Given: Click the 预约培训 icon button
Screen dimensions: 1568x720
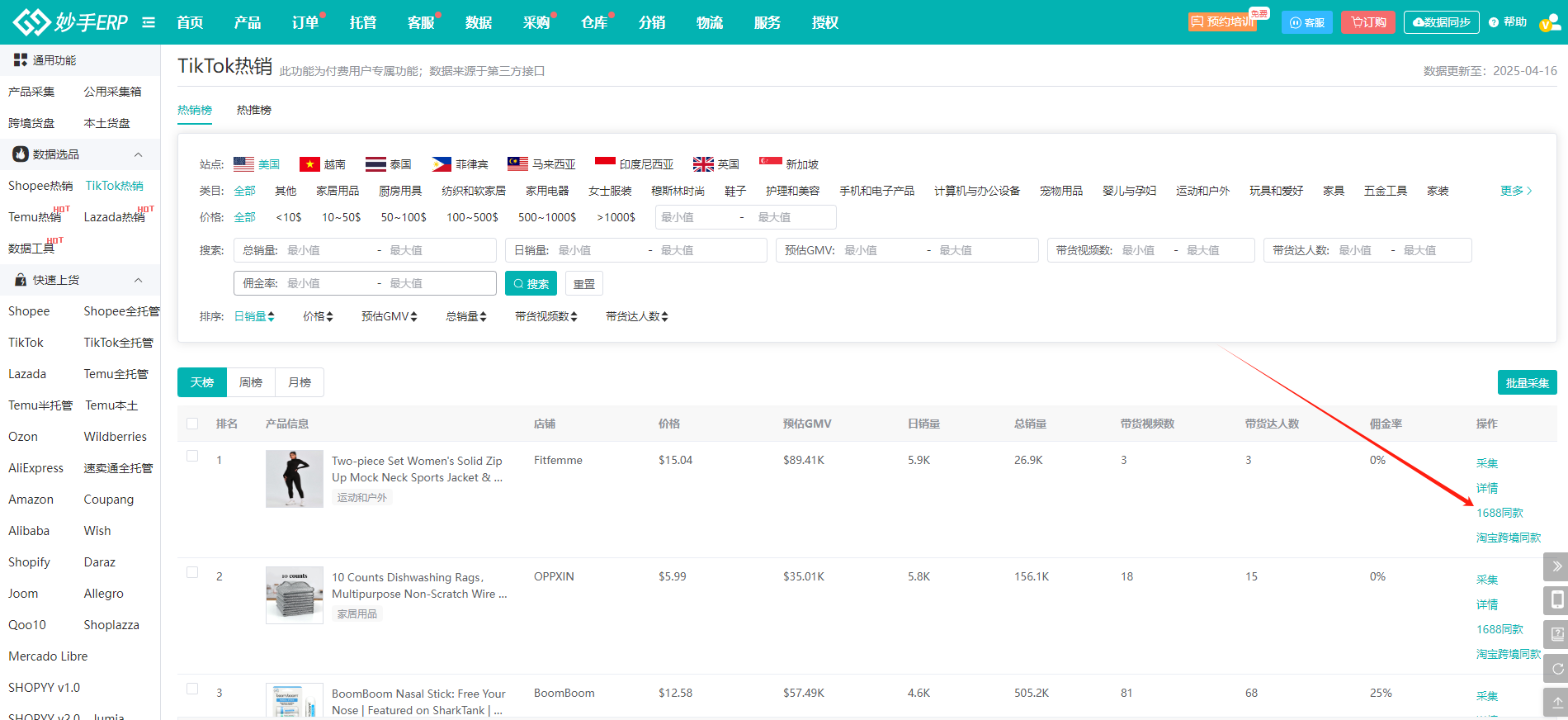Looking at the screenshot, I should point(1222,21).
